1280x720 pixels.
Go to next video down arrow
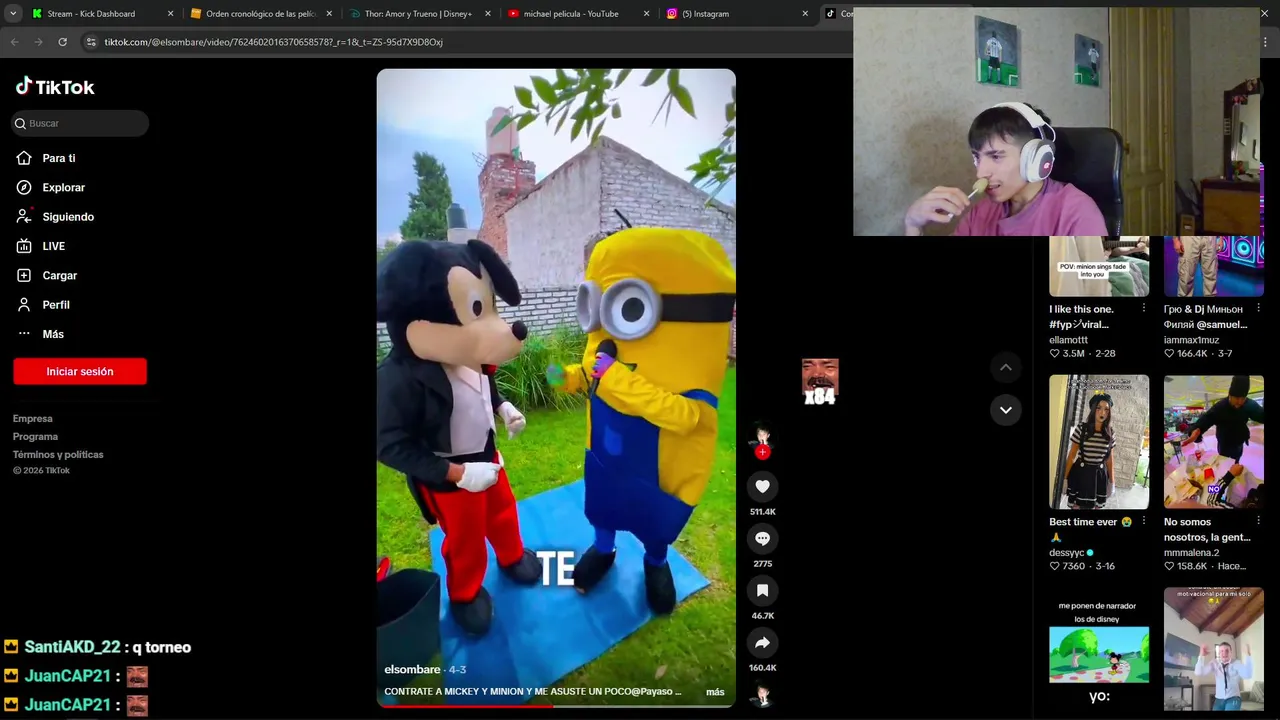(x=1006, y=410)
